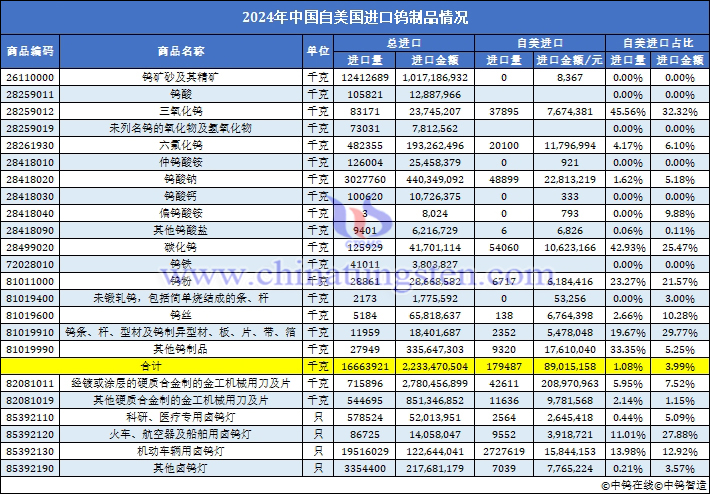Select the '商品编码' column header
The height and width of the screenshot is (494, 710).
pyautogui.click(x=30, y=50)
